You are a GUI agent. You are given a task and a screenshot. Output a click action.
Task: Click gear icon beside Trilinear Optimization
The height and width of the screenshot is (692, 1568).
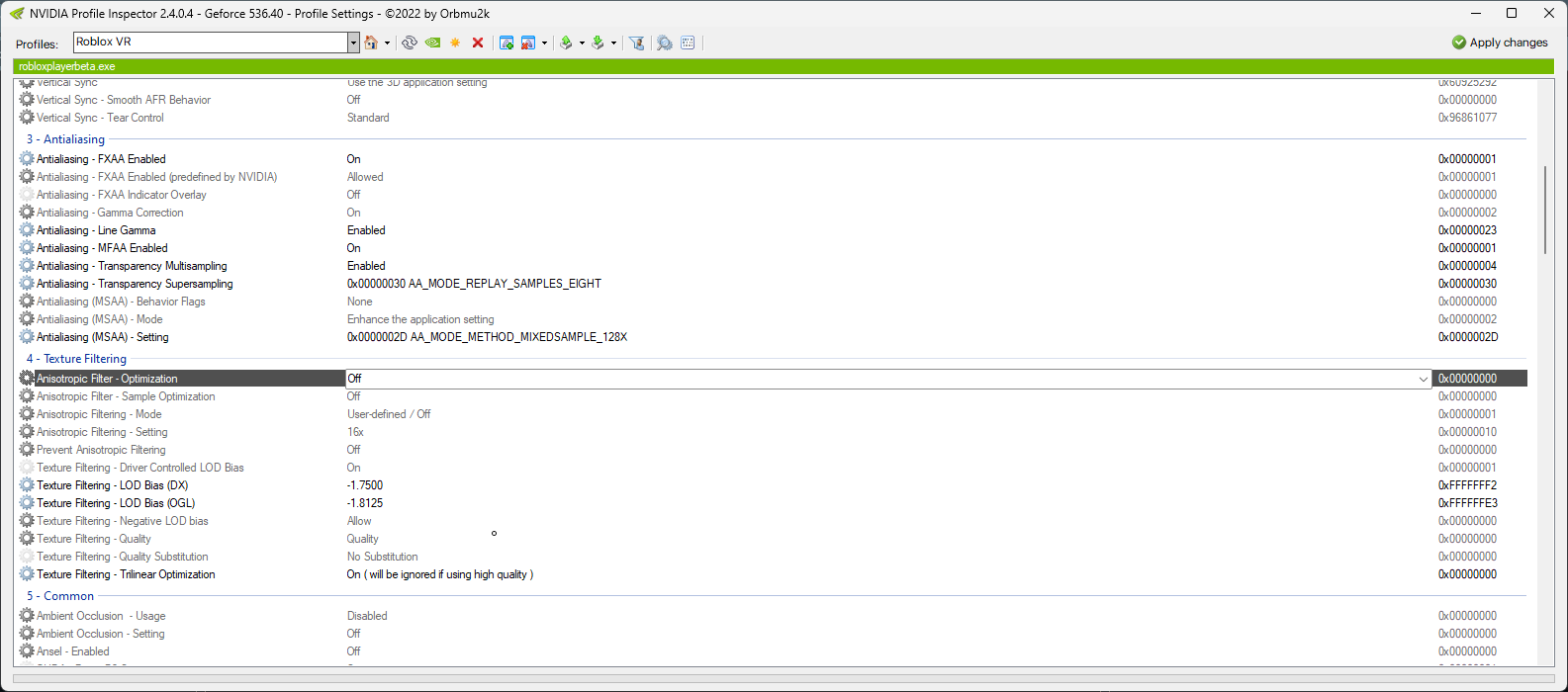click(x=27, y=574)
